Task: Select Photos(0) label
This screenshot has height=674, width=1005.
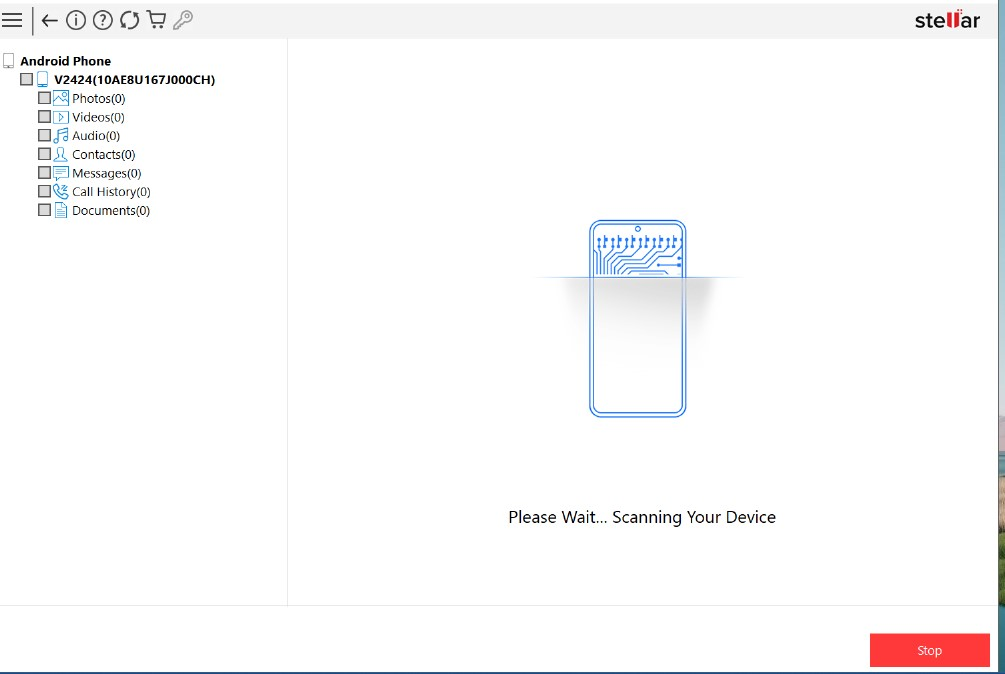Action: (x=99, y=99)
